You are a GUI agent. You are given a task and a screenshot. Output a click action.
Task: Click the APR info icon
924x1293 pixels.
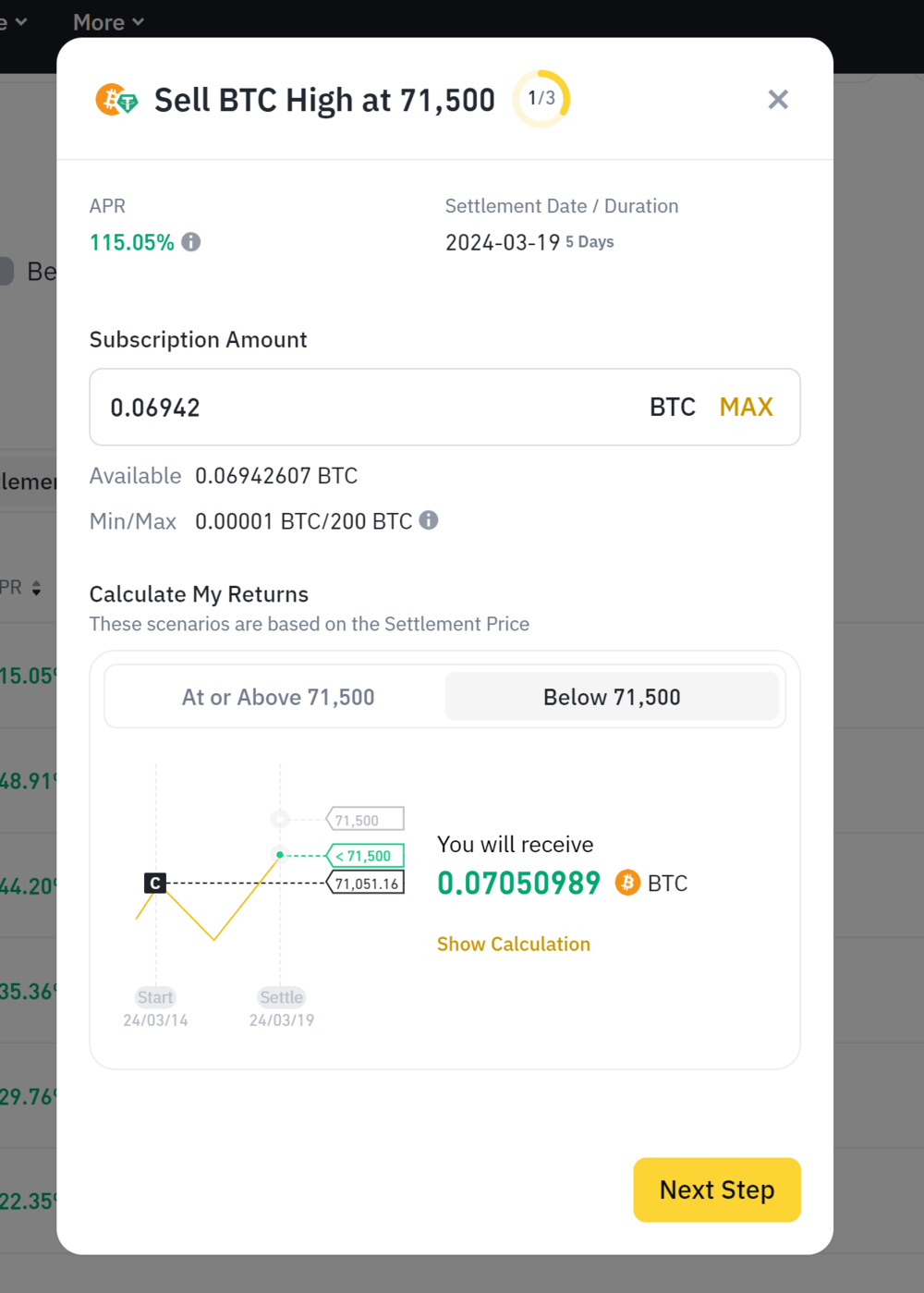click(x=191, y=242)
